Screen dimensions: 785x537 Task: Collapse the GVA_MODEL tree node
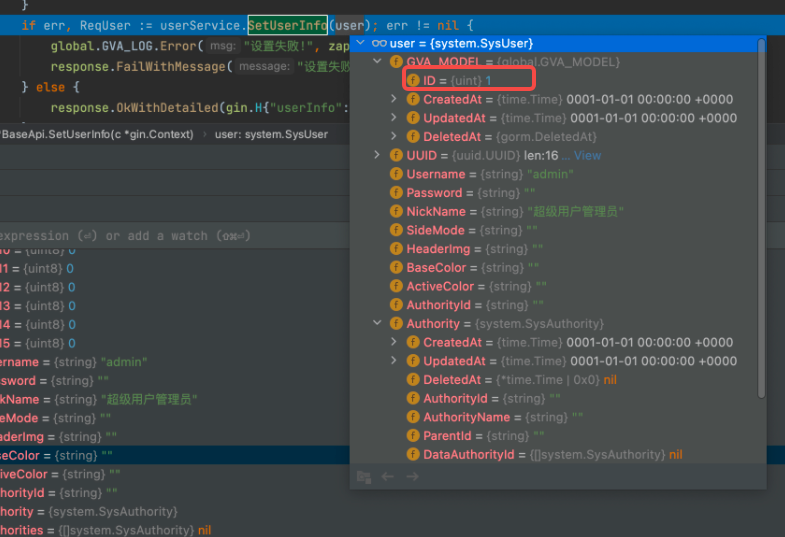(377, 62)
